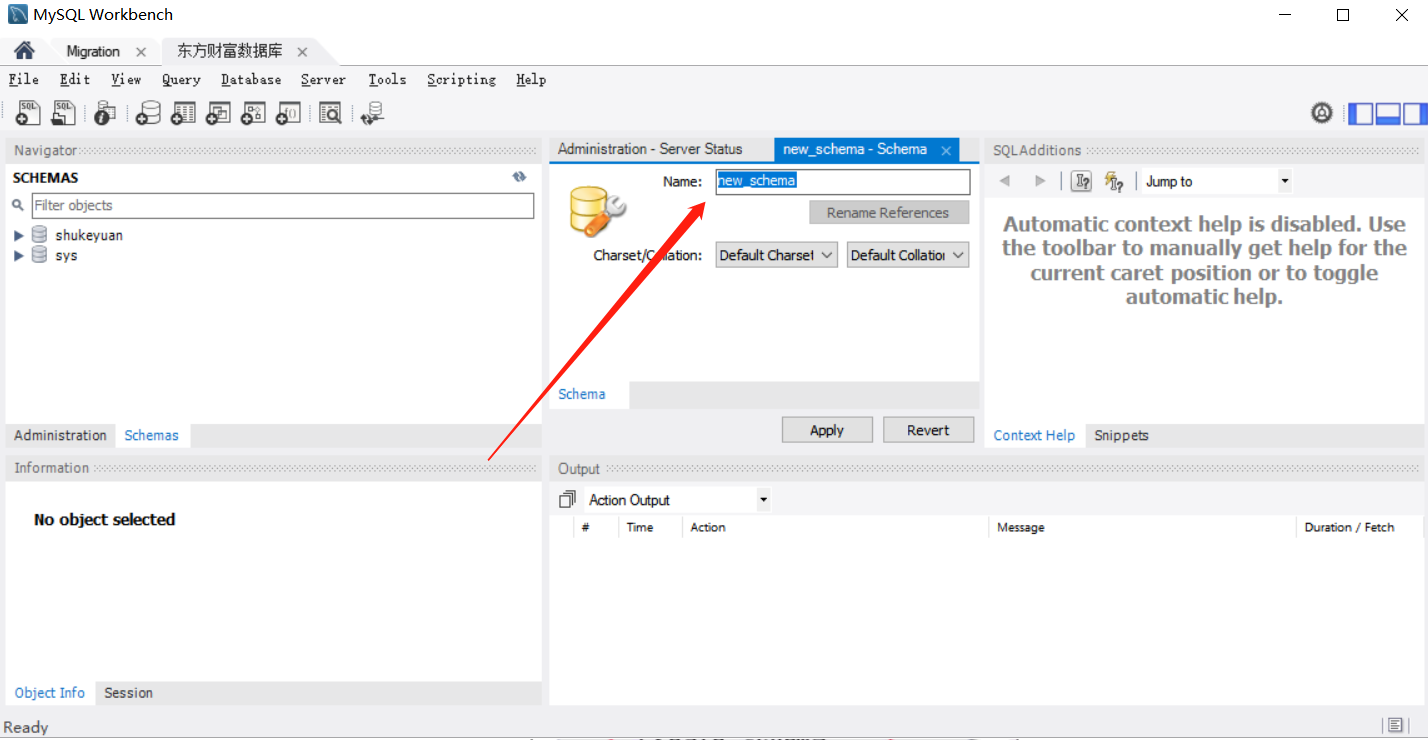The height and width of the screenshot is (740, 1428).
Task: Create a new view icon
Action: tap(218, 113)
